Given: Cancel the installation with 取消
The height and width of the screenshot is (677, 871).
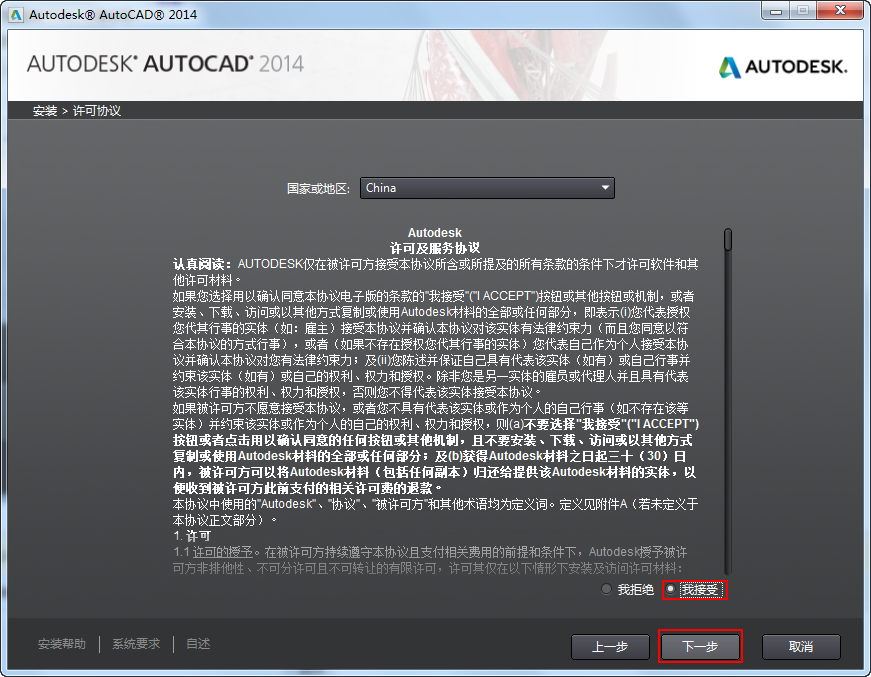Looking at the screenshot, I should pos(801,647).
